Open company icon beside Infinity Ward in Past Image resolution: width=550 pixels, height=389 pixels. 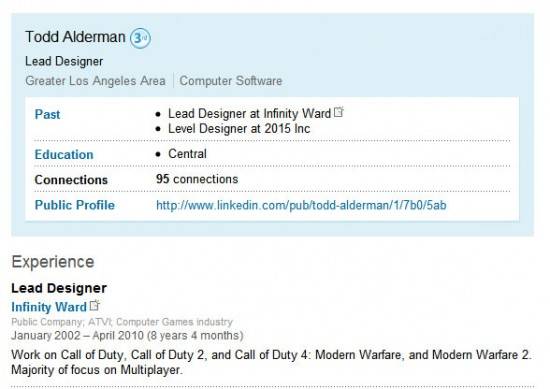[338, 112]
